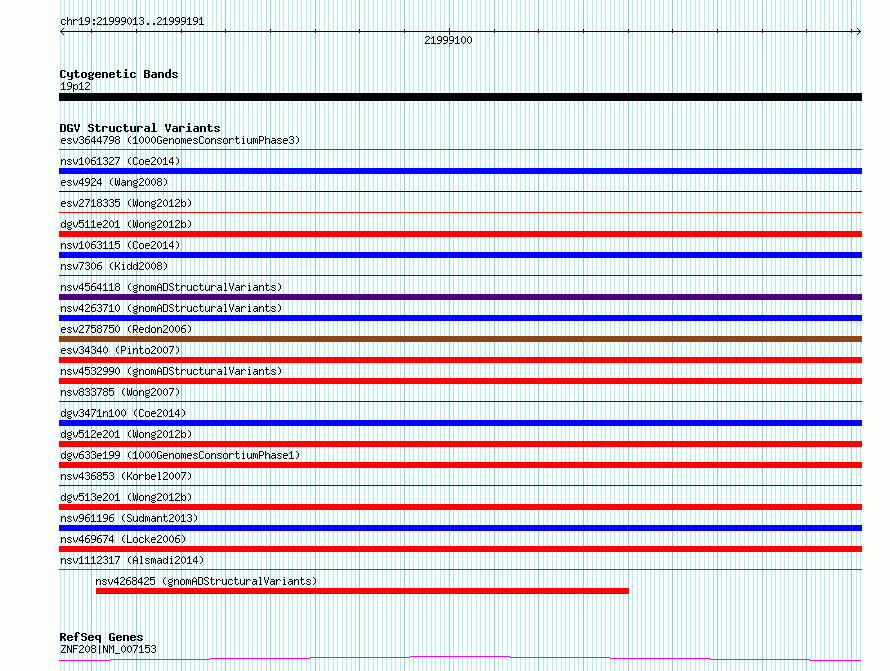
Task: Open variant nsv1112317 (Alsmadi2014)
Action: click(132, 560)
